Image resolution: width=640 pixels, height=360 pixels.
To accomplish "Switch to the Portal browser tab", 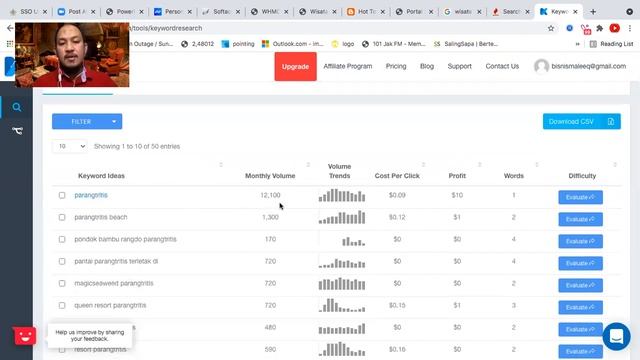I will [x=414, y=12].
